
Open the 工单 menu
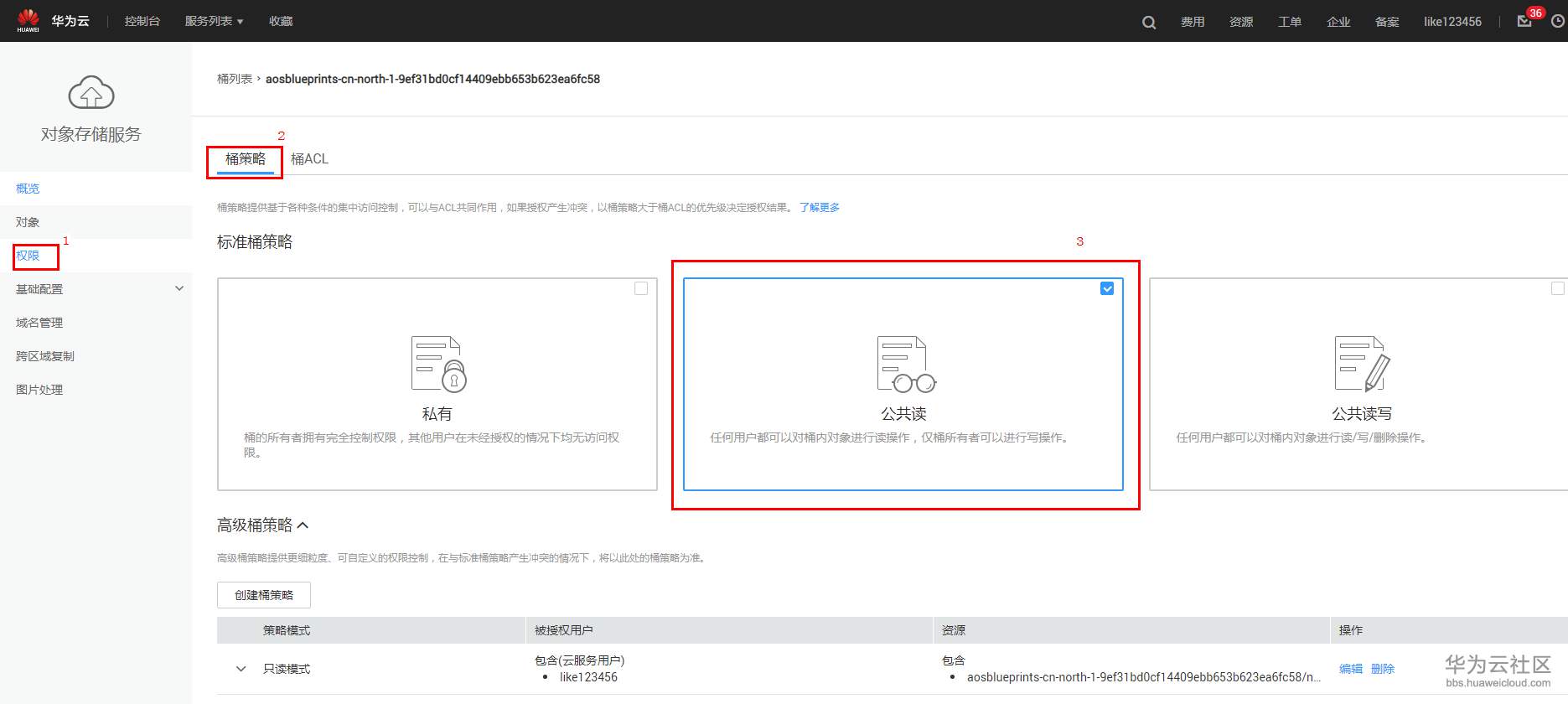click(x=1290, y=22)
